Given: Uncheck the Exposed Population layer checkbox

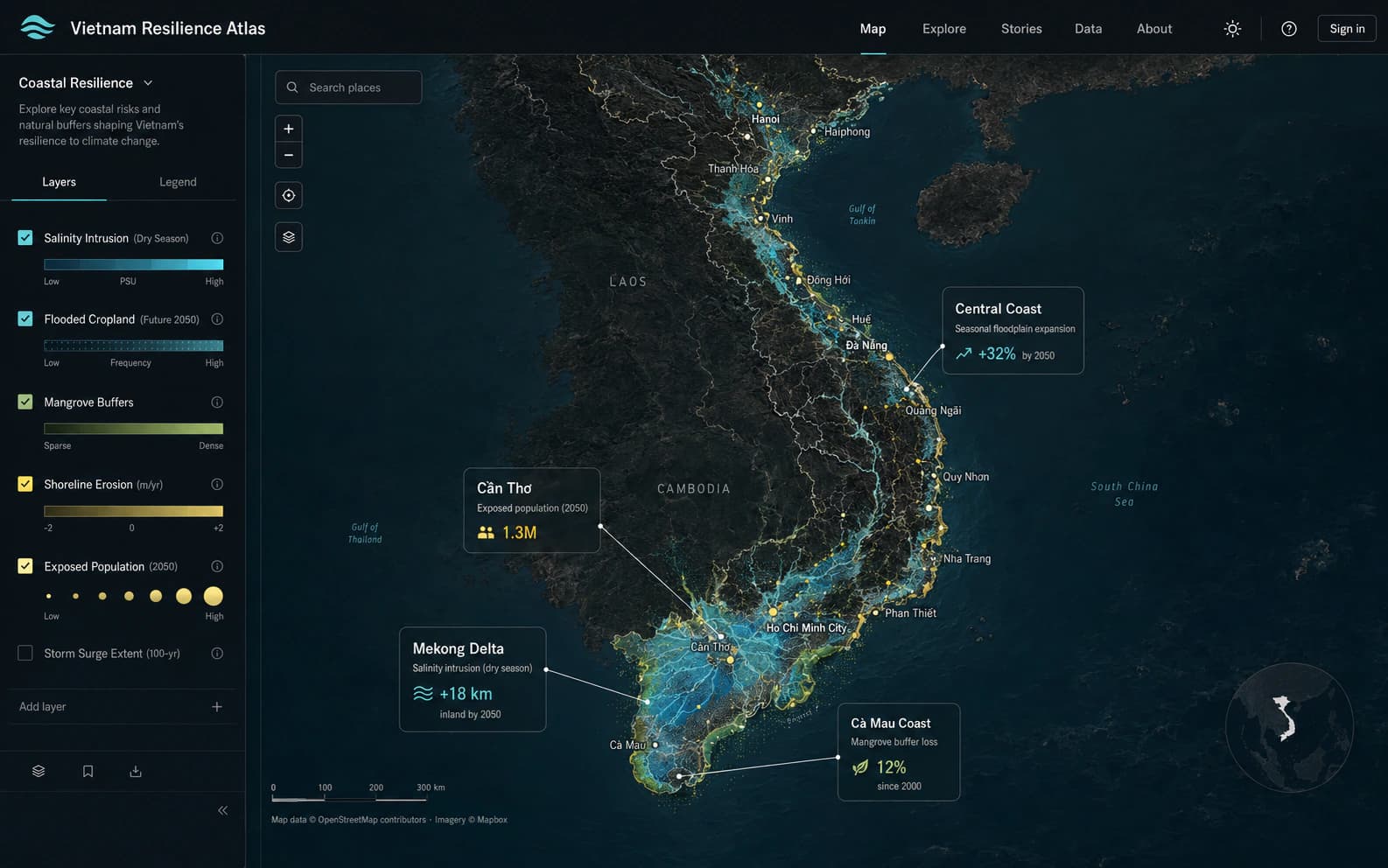Looking at the screenshot, I should pos(25,566).
